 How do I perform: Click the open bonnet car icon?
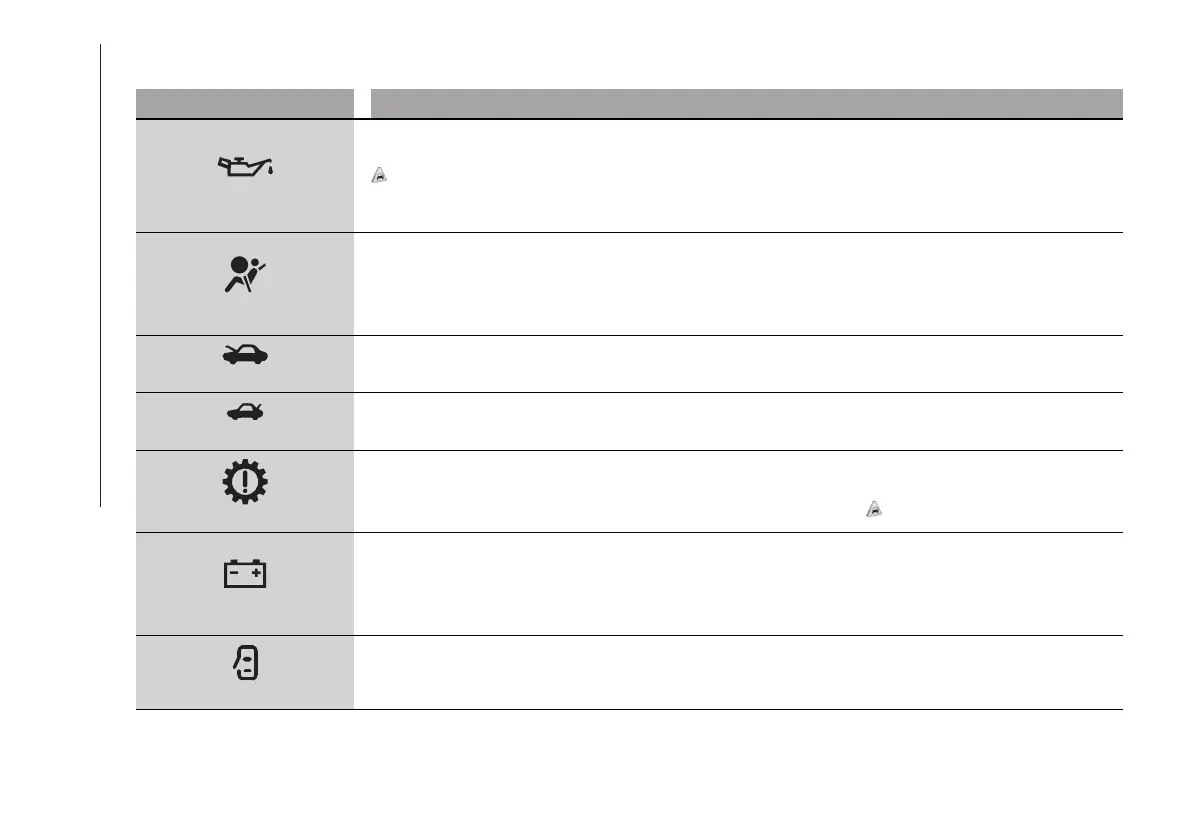tap(245, 355)
